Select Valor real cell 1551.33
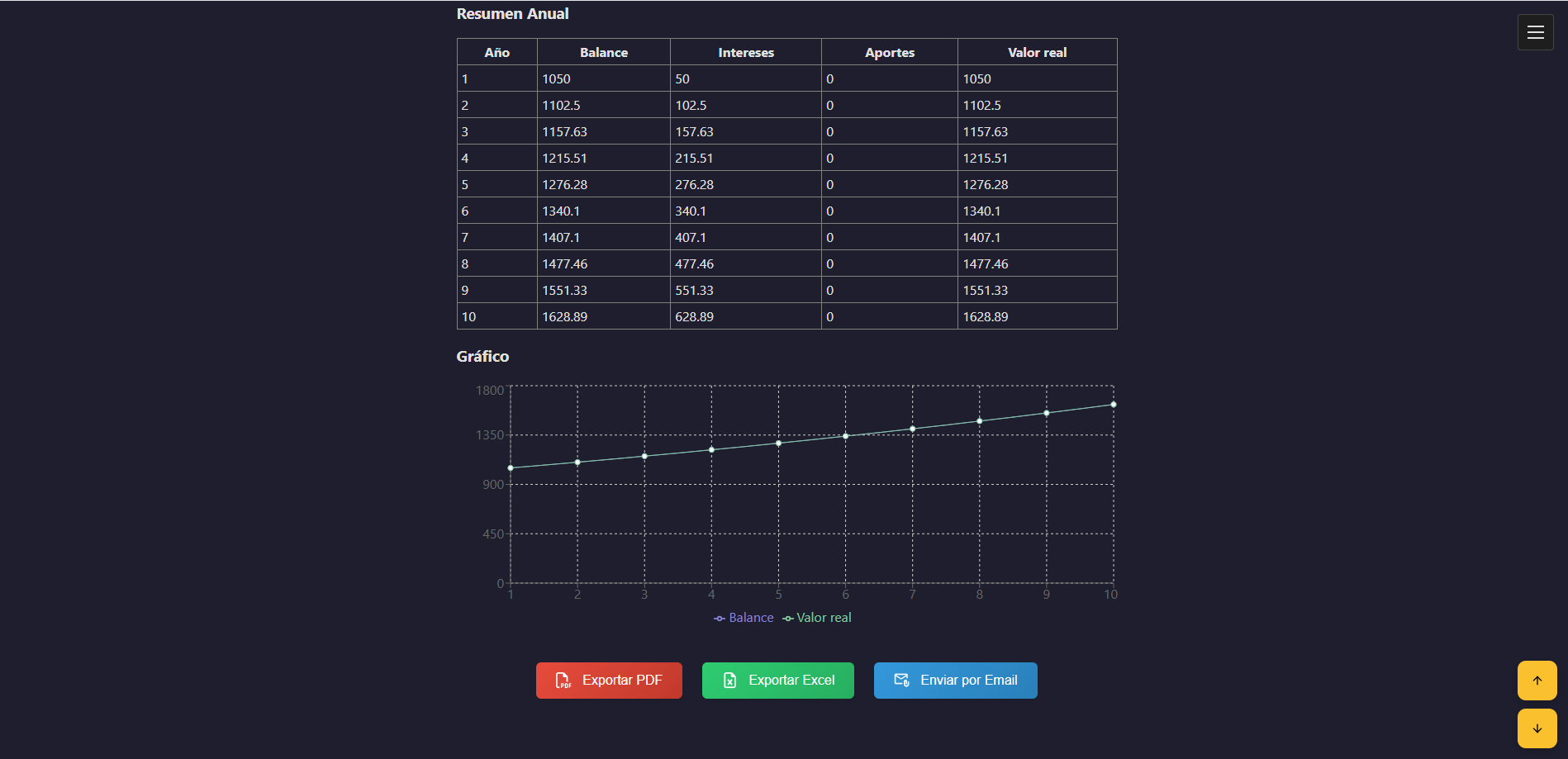 click(x=1037, y=290)
